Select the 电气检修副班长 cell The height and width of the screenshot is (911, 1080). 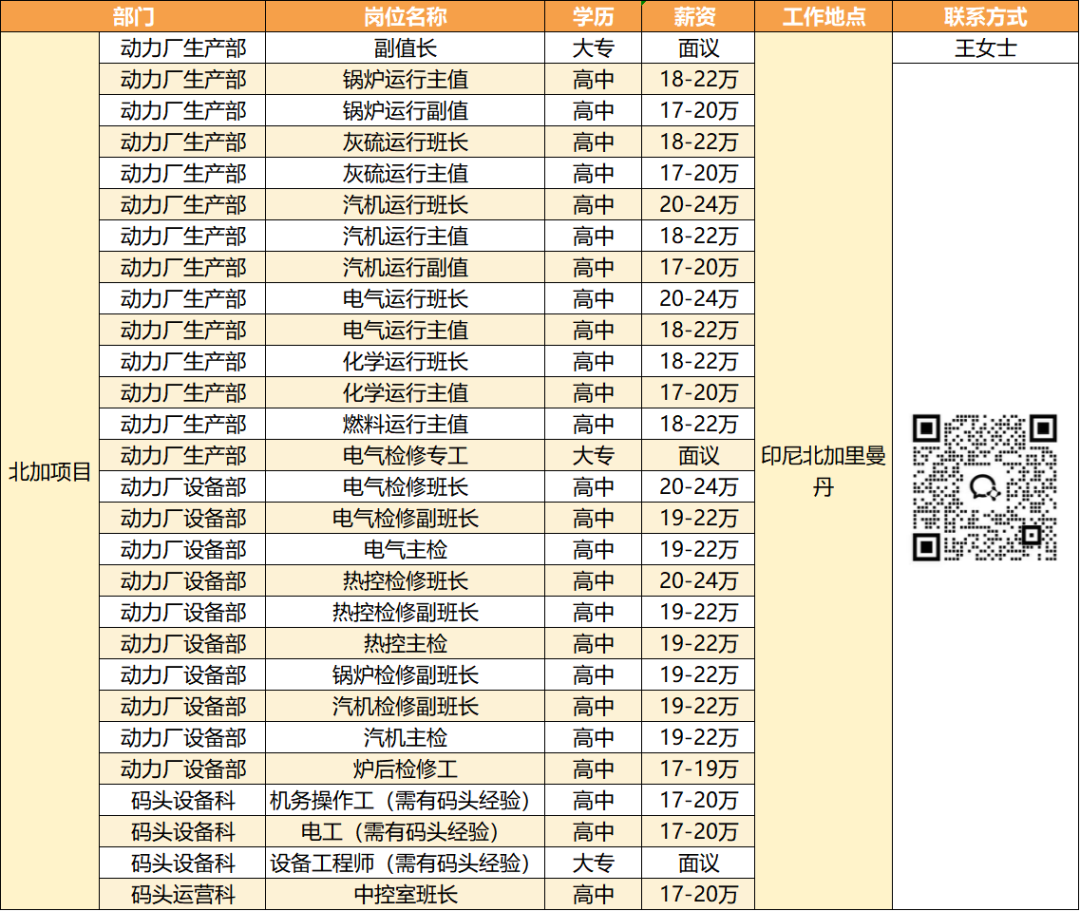[x=405, y=518]
